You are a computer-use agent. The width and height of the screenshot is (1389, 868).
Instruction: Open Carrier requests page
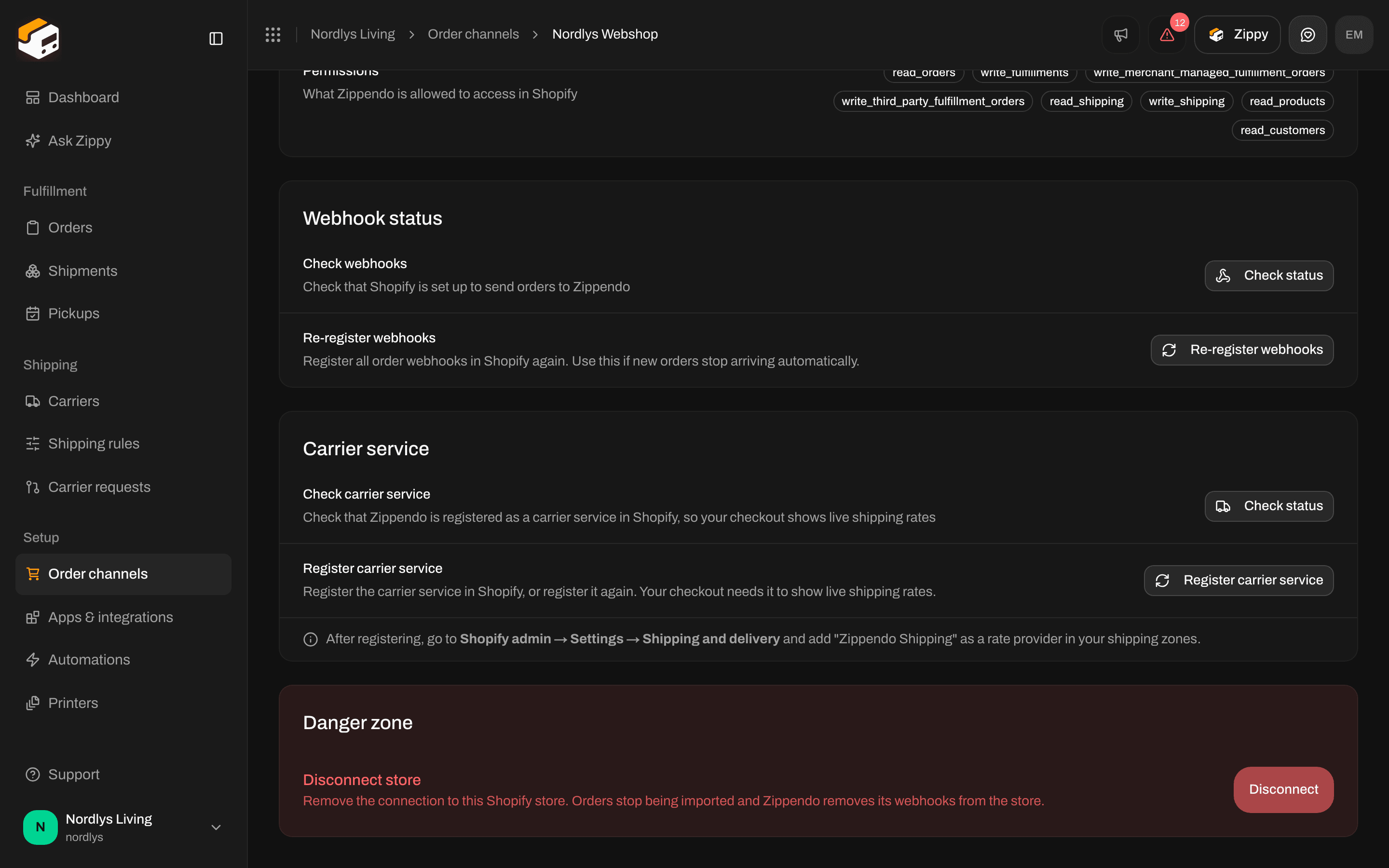click(123, 487)
